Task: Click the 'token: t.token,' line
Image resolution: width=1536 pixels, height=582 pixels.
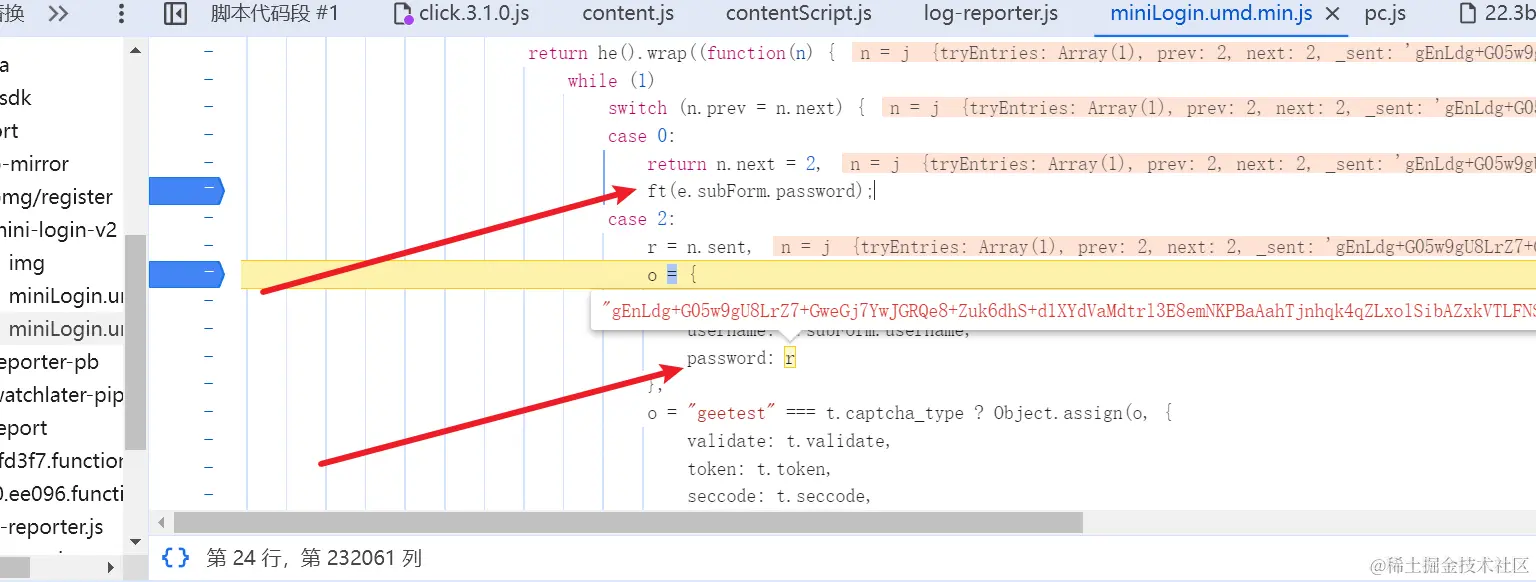Action: pyautogui.click(x=759, y=468)
